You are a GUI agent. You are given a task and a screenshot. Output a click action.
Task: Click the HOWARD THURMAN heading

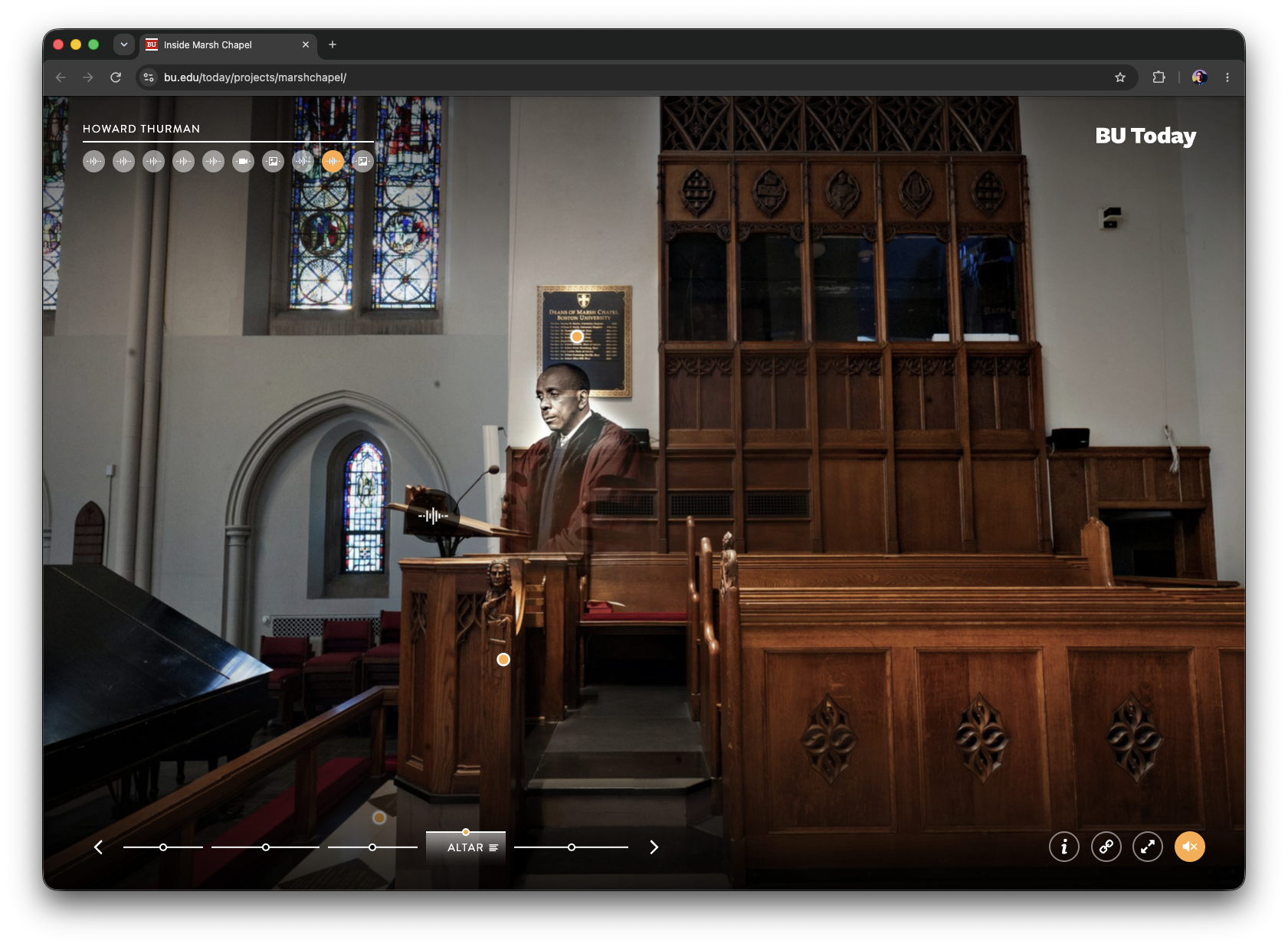coord(142,129)
